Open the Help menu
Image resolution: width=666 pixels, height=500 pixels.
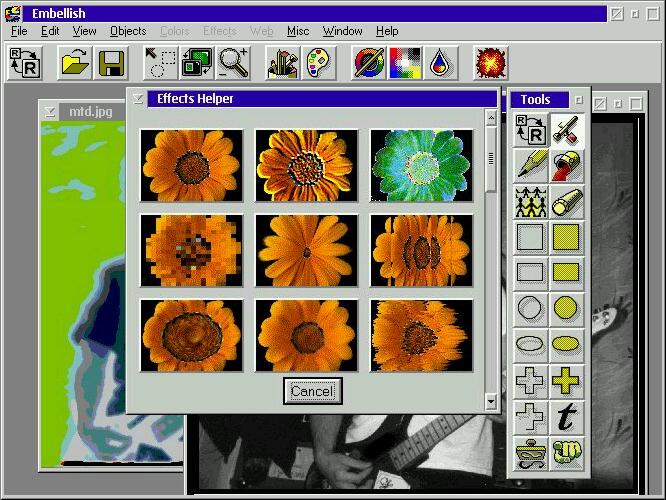(387, 31)
